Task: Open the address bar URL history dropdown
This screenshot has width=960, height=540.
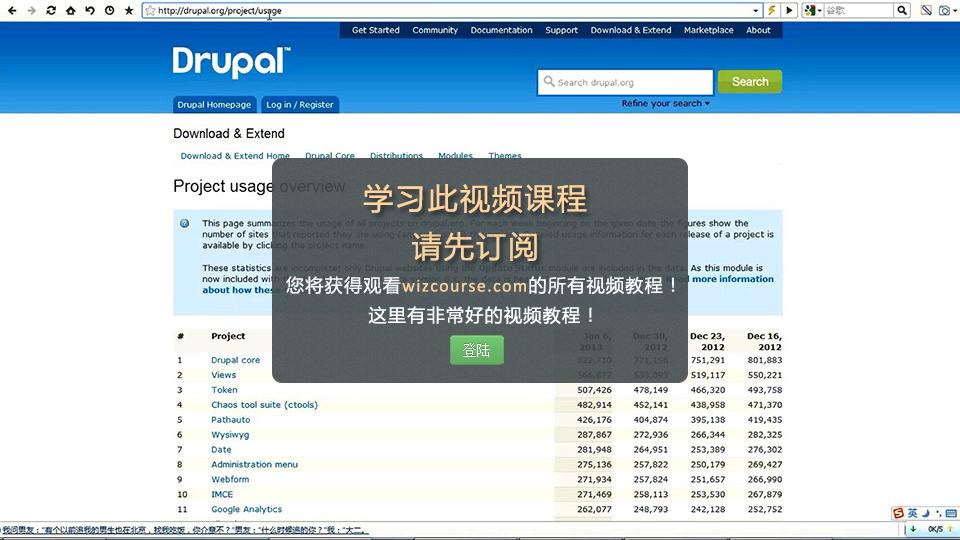Action: pos(756,10)
